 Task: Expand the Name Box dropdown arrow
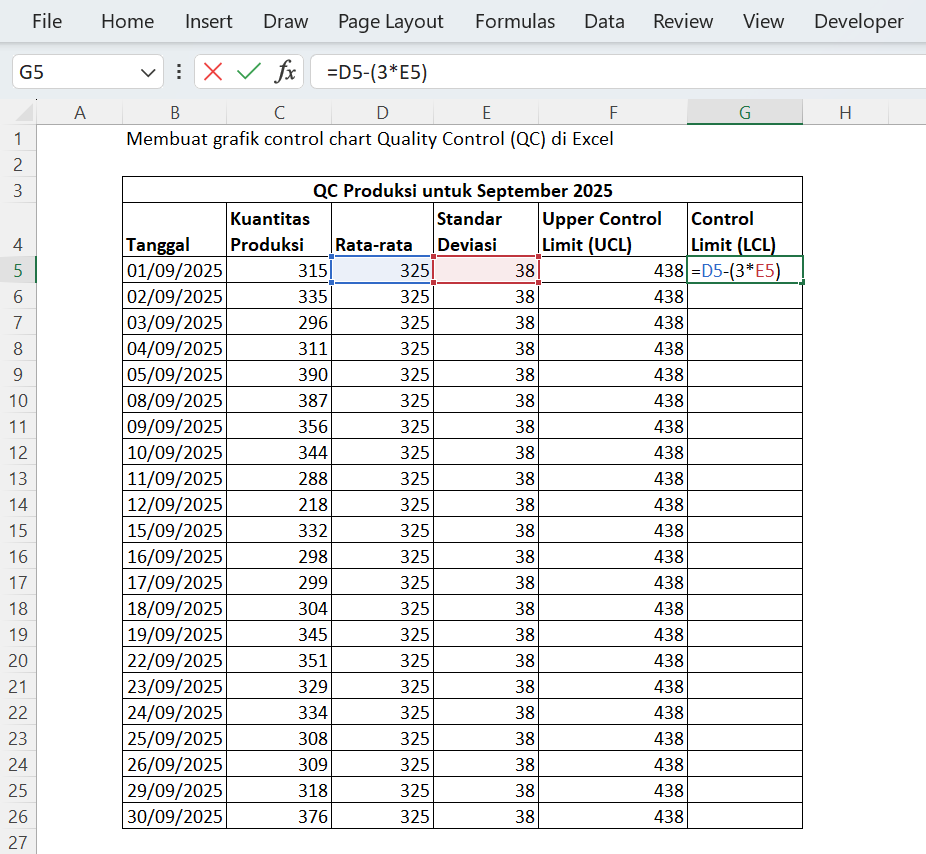coord(148,72)
